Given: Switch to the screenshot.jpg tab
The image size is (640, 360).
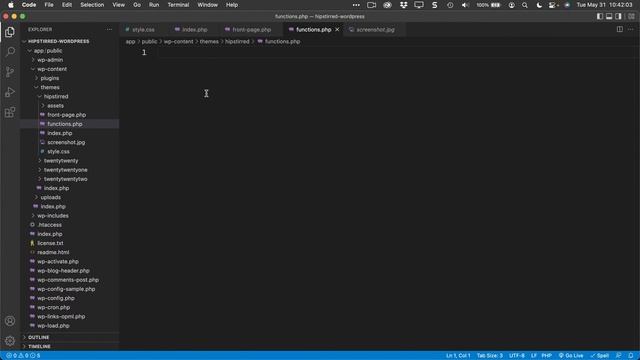Looking at the screenshot, I should click(x=375, y=29).
